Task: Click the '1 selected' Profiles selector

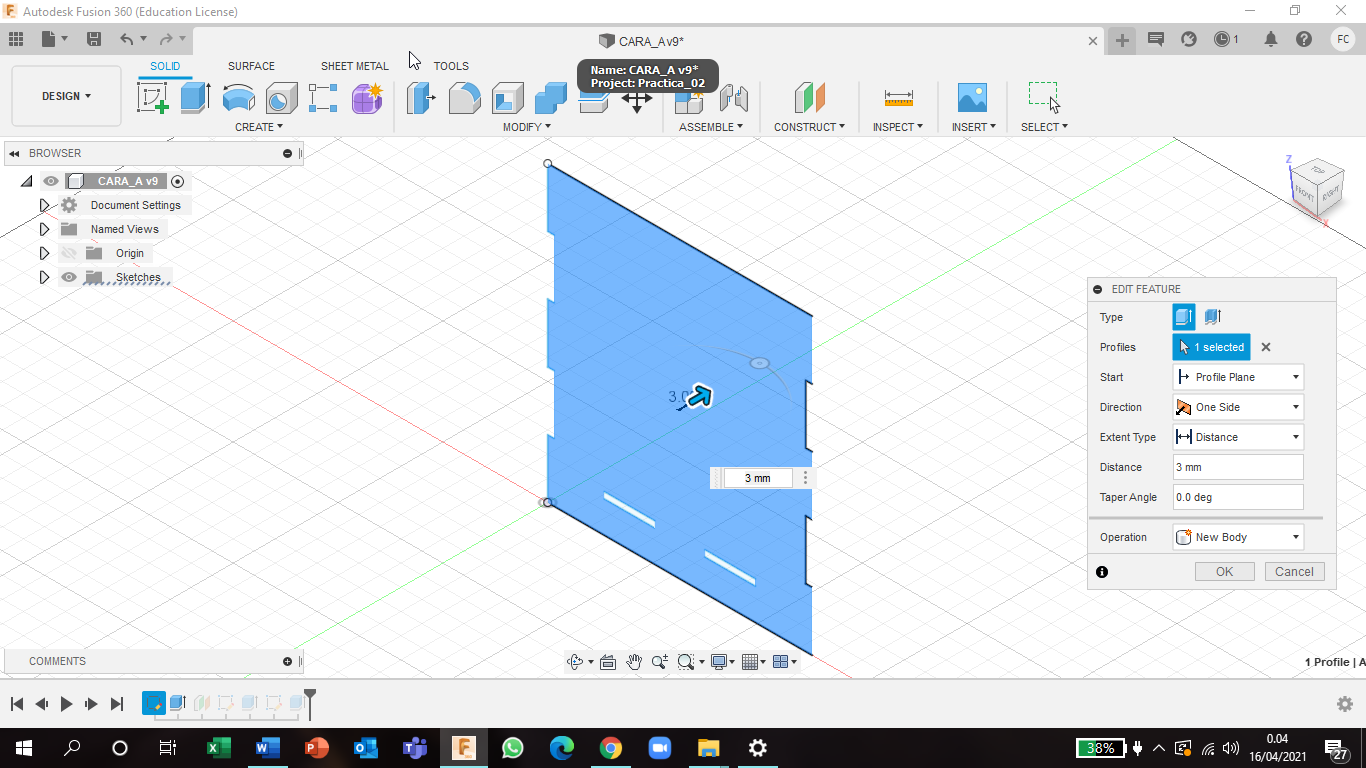Action: [x=1211, y=347]
